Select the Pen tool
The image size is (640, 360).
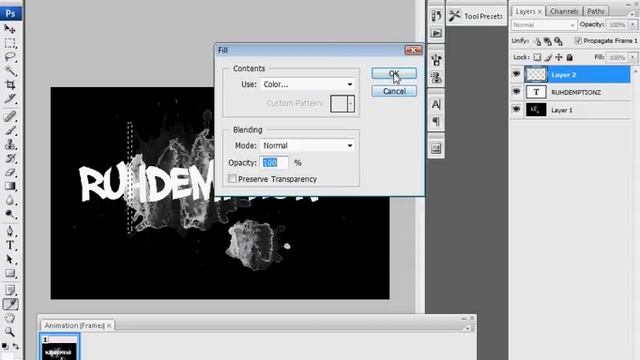(10, 231)
